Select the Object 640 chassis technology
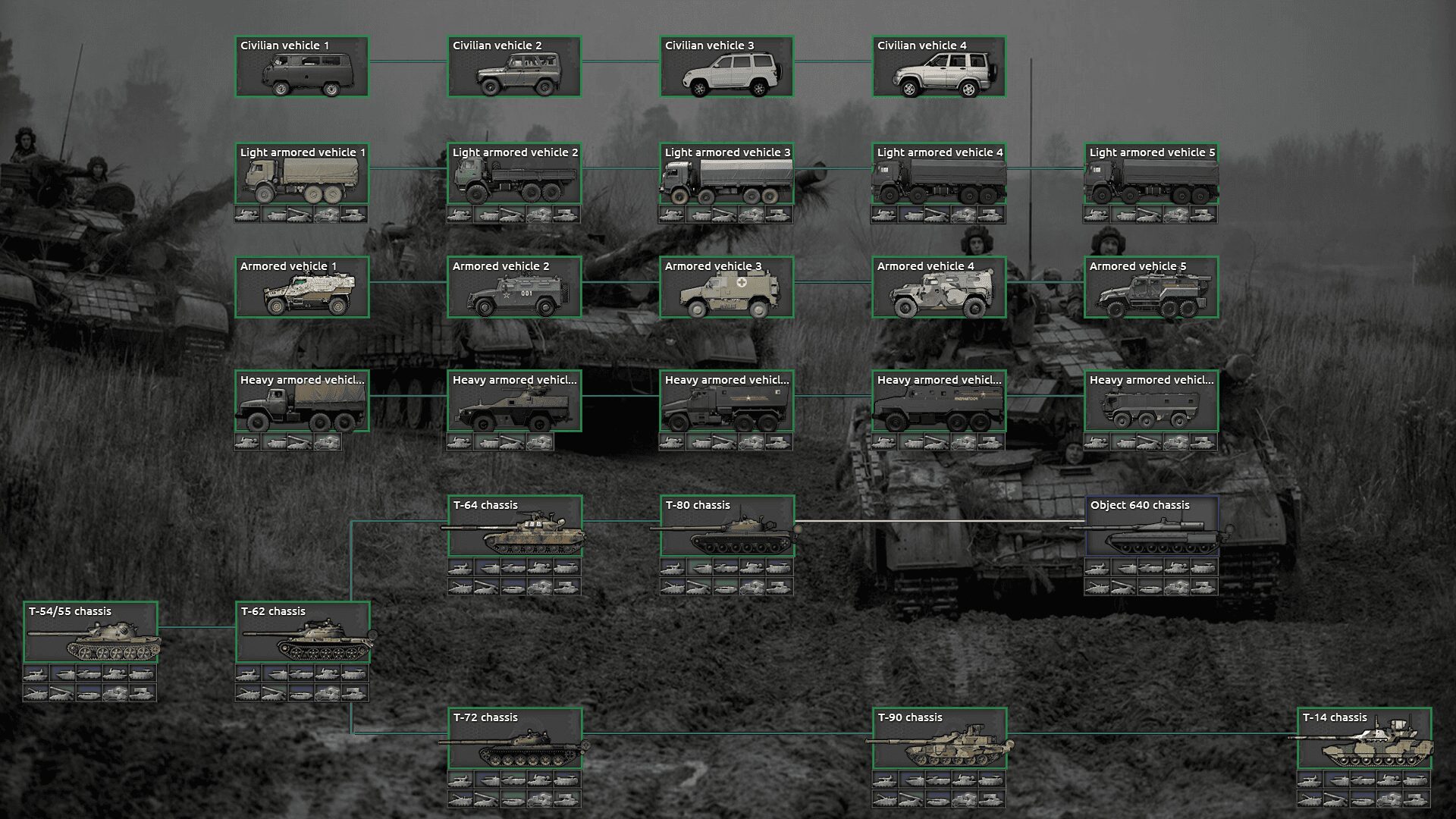 (1152, 526)
